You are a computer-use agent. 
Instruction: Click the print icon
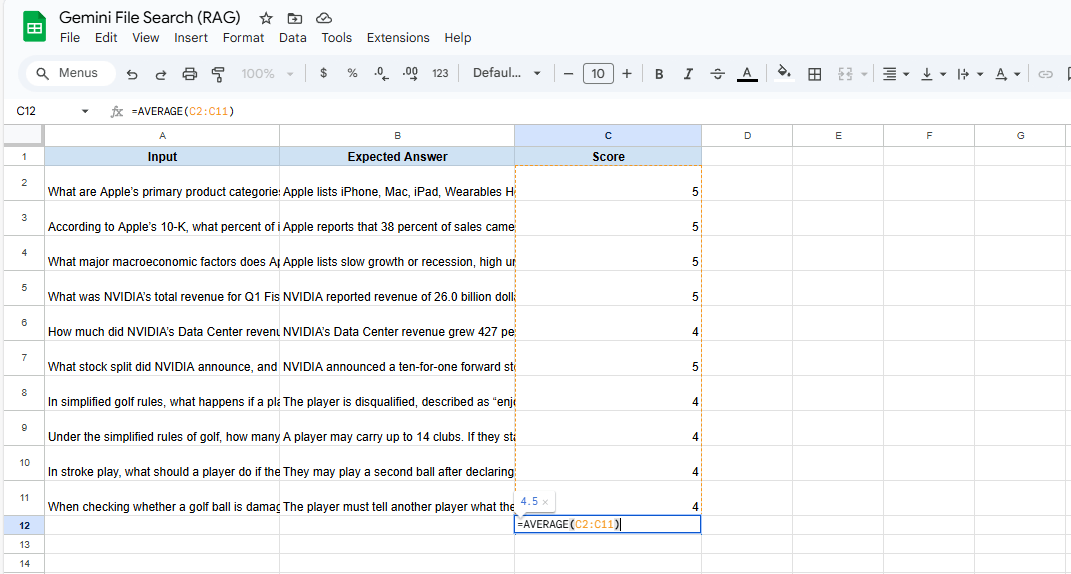190,74
